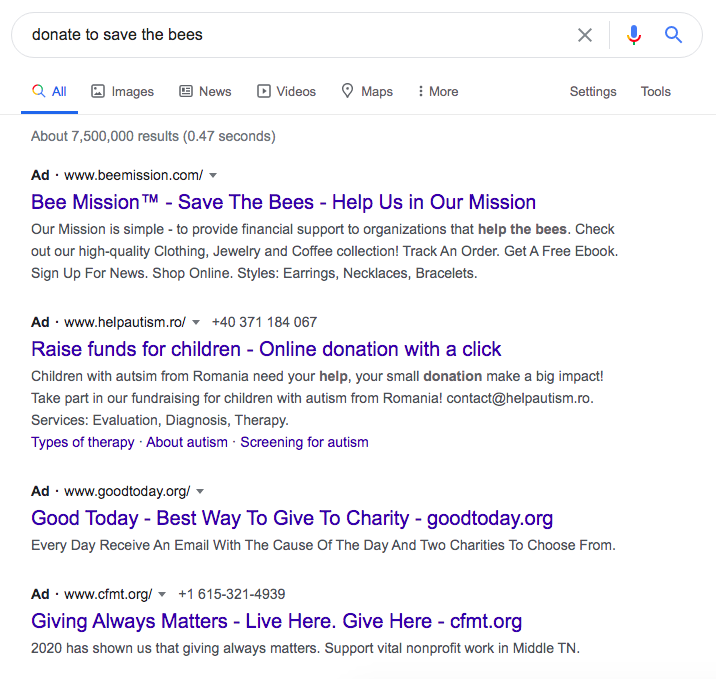Open the Videos results tab
The height and width of the screenshot is (679, 716).
pyautogui.click(x=286, y=91)
